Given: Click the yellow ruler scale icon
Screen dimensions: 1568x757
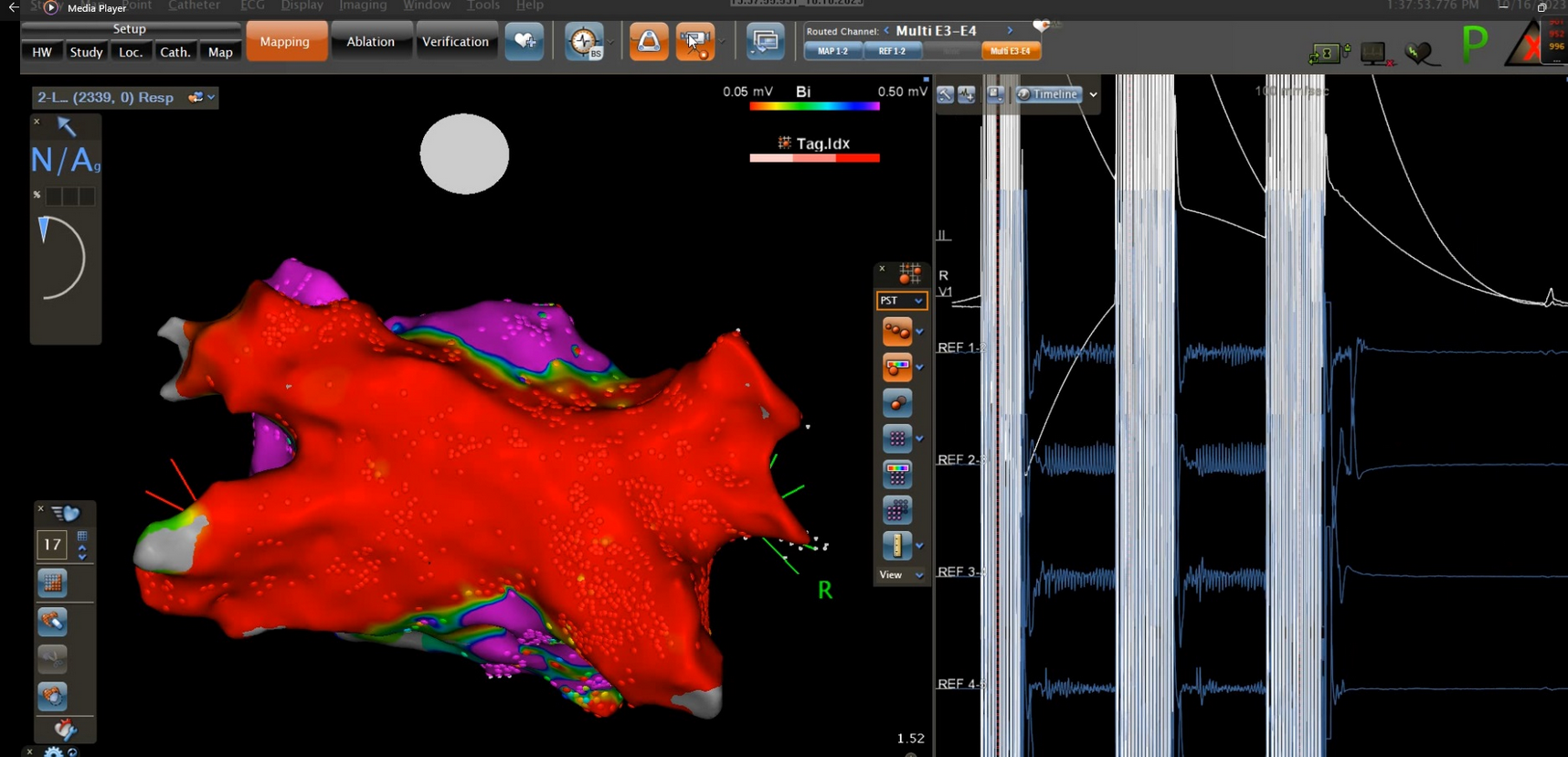Looking at the screenshot, I should (897, 545).
